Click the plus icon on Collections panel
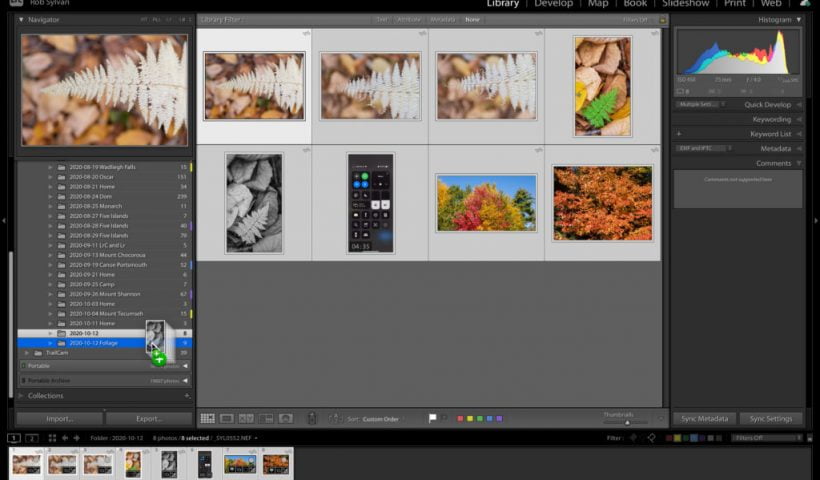Image resolution: width=820 pixels, height=480 pixels. point(187,396)
